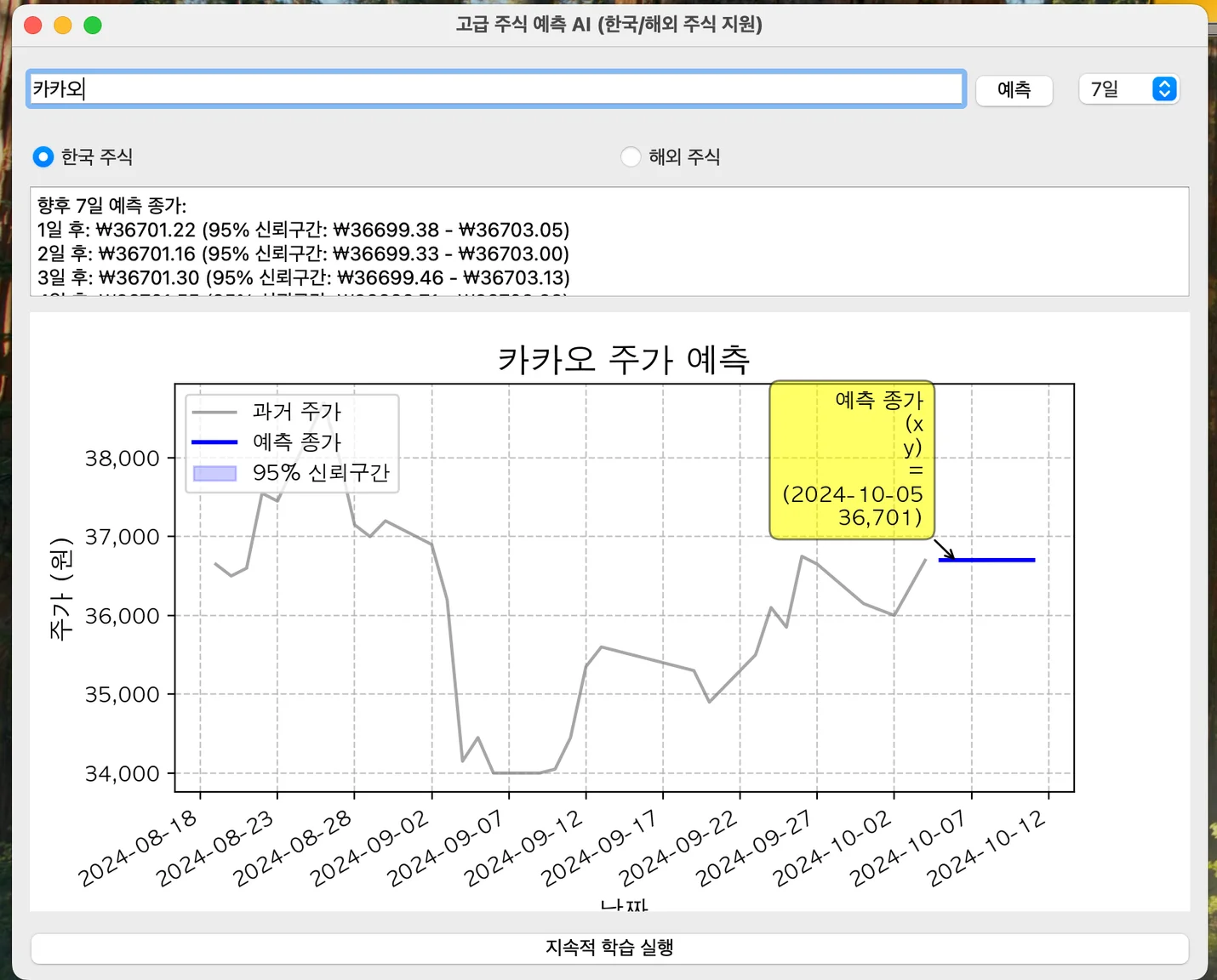Click the stock name input field
Screen dimensions: 1217x980
pos(496,88)
